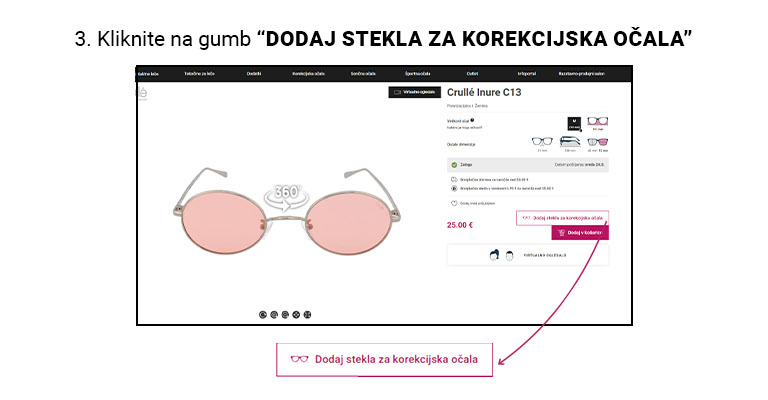Viewport: 768px width, 400px height.
Task: Open the Korekcijska očala menu
Action: [x=309, y=74]
